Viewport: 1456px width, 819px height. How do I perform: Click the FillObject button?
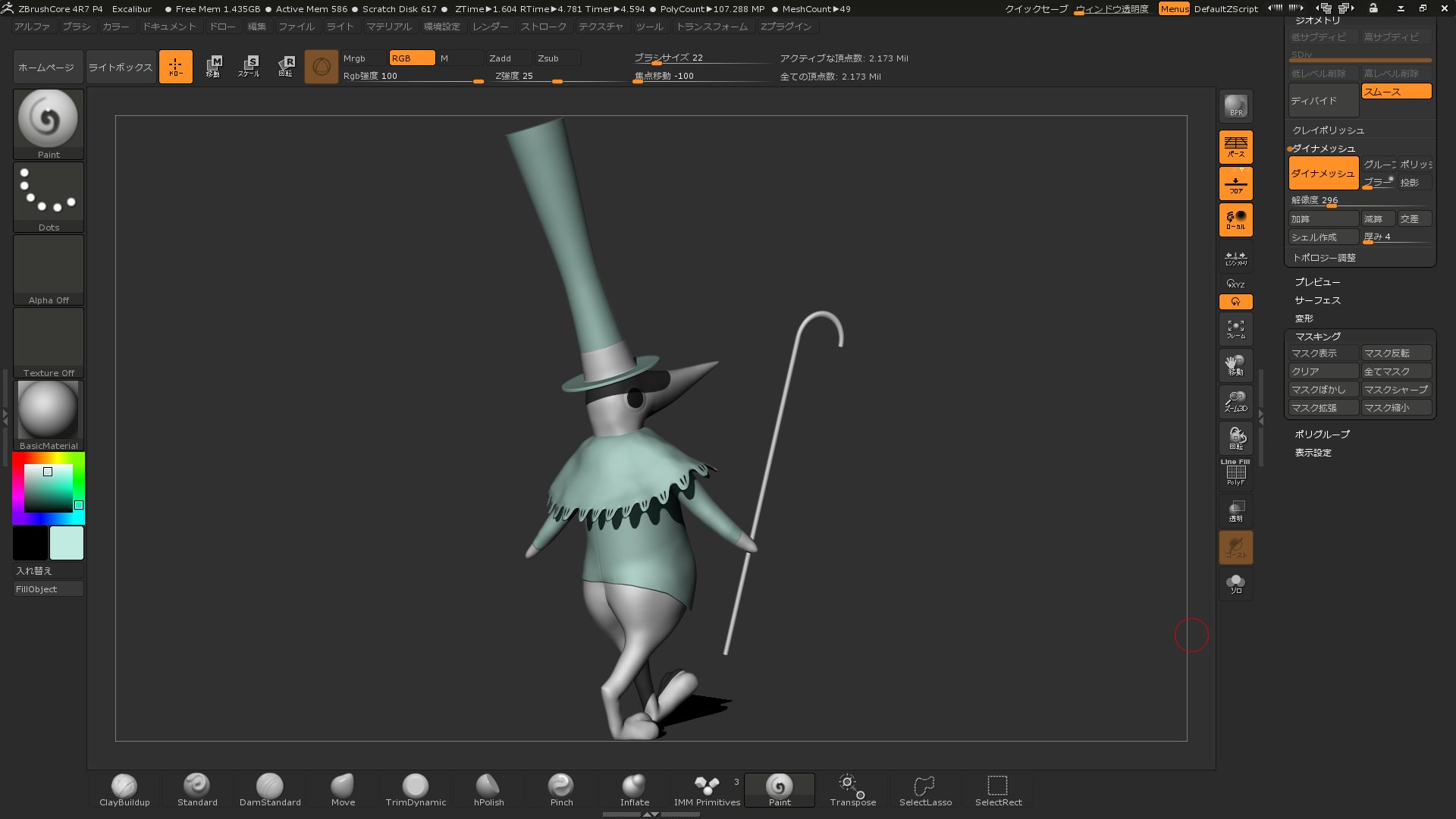[49, 589]
